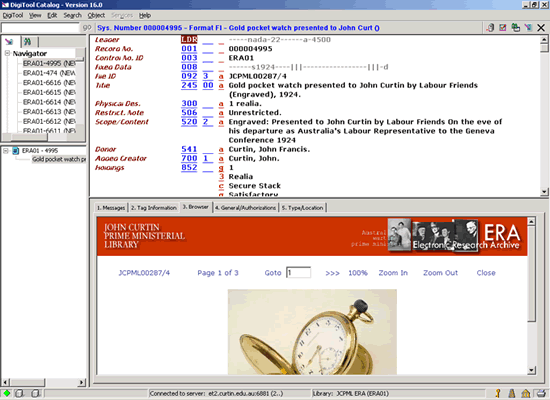Click the first record toolbar icon
Image resolution: width=550 pixels, height=400 pixels.
pyautogui.click(x=490, y=27)
